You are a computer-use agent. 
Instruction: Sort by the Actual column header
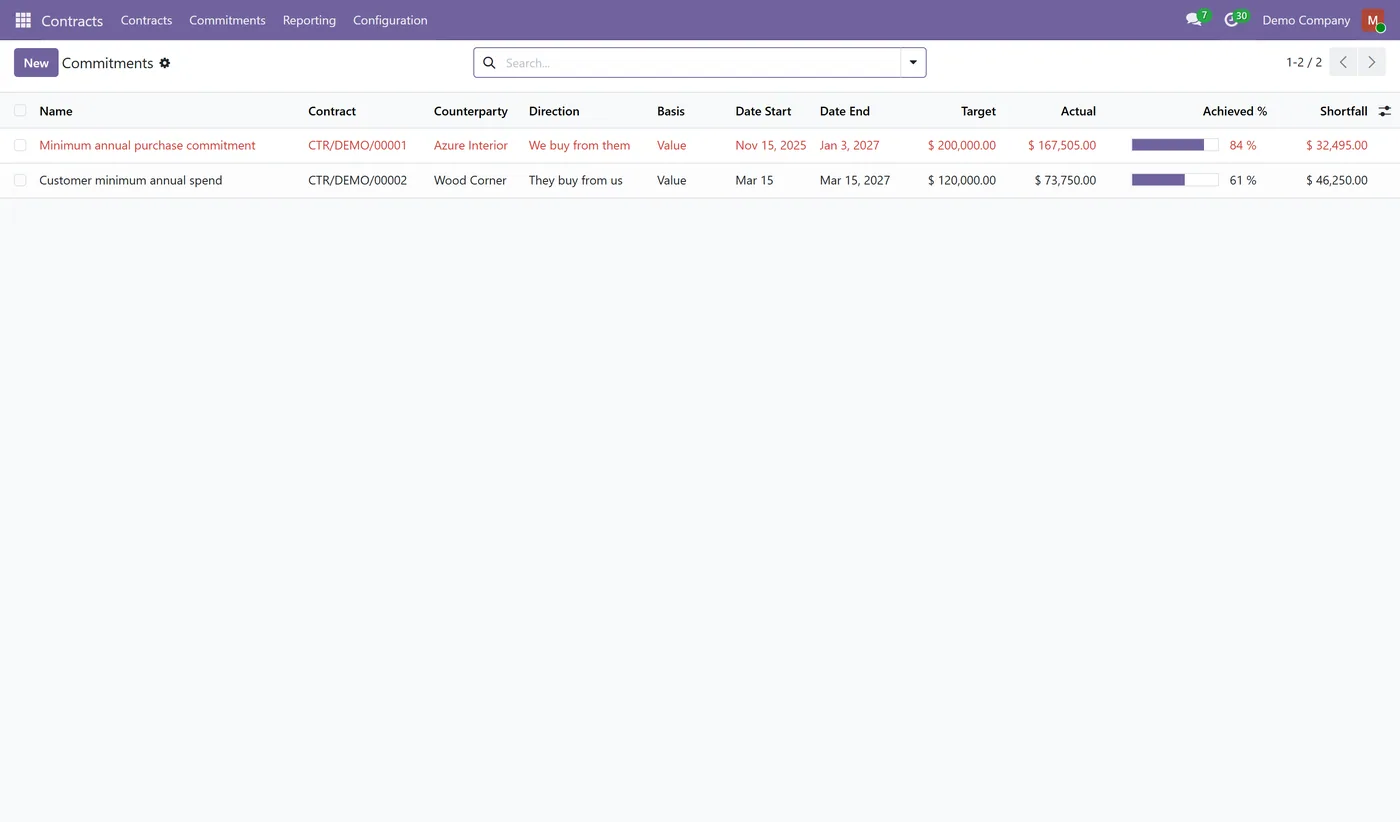[1078, 111]
